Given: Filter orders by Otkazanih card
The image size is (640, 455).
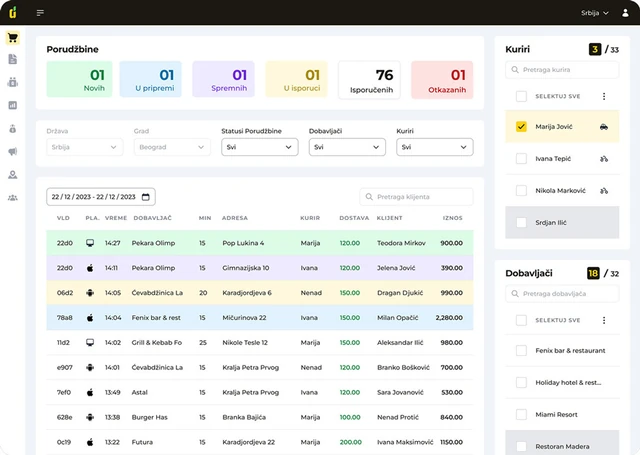Looking at the screenshot, I should pos(442,80).
